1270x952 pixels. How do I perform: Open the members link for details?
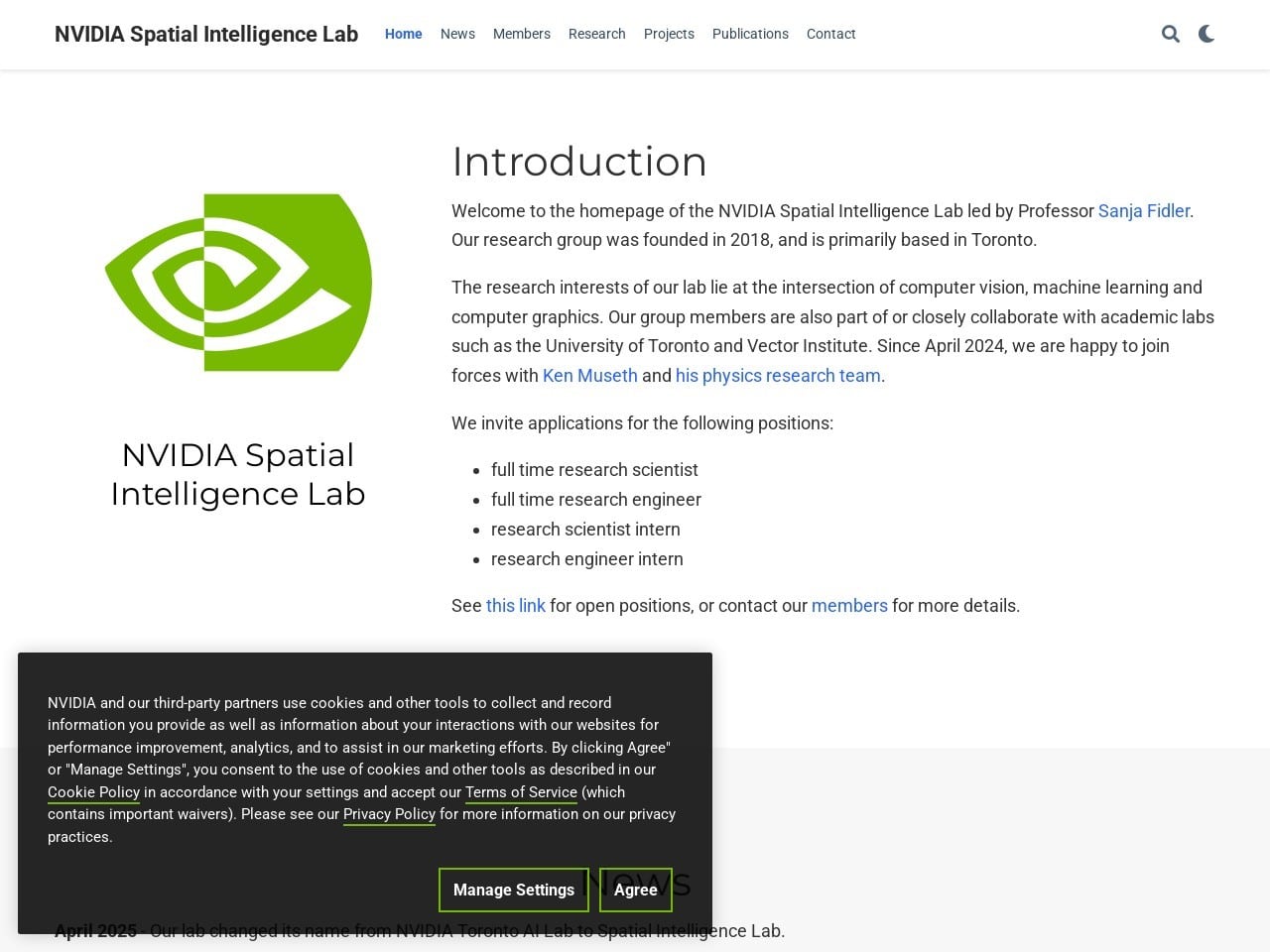pyautogui.click(x=849, y=605)
